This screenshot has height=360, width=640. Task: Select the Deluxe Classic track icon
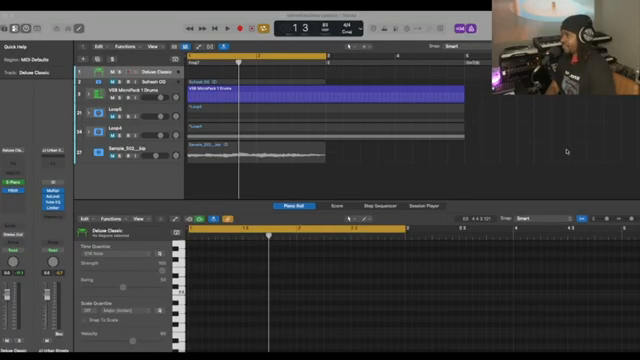coord(98,72)
